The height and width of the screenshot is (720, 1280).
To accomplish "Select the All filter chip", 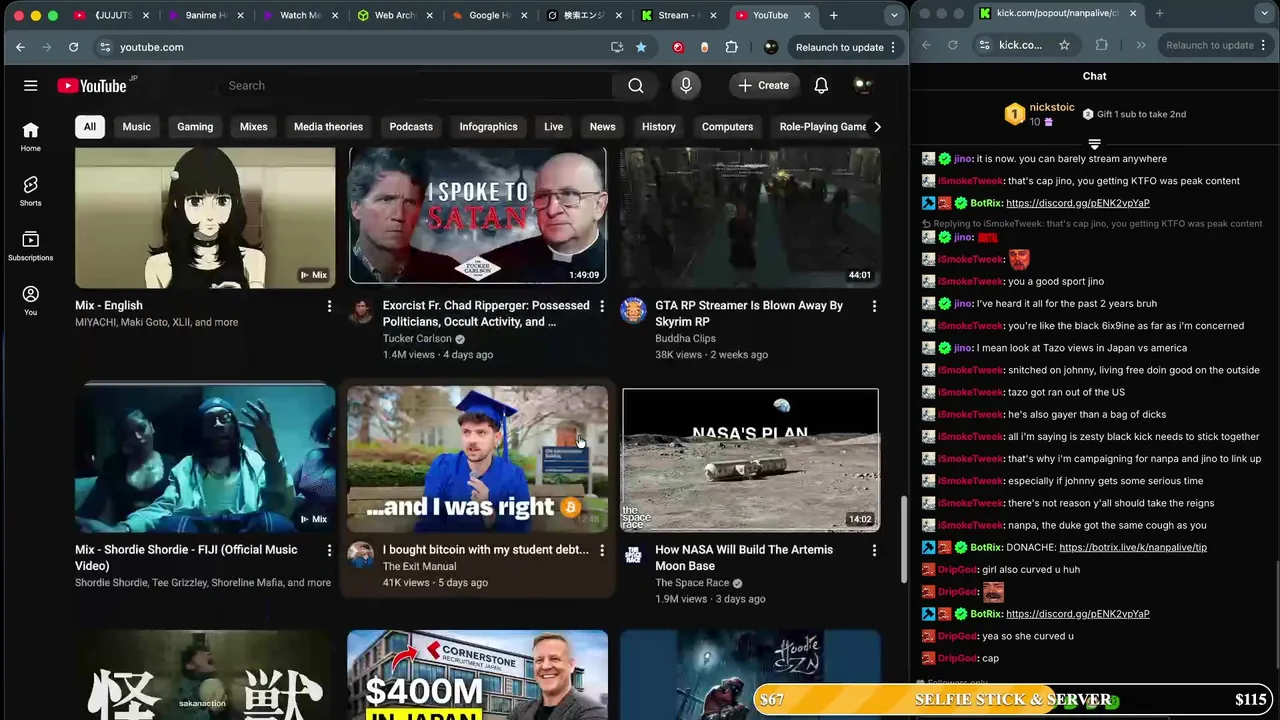I will pyautogui.click(x=90, y=127).
